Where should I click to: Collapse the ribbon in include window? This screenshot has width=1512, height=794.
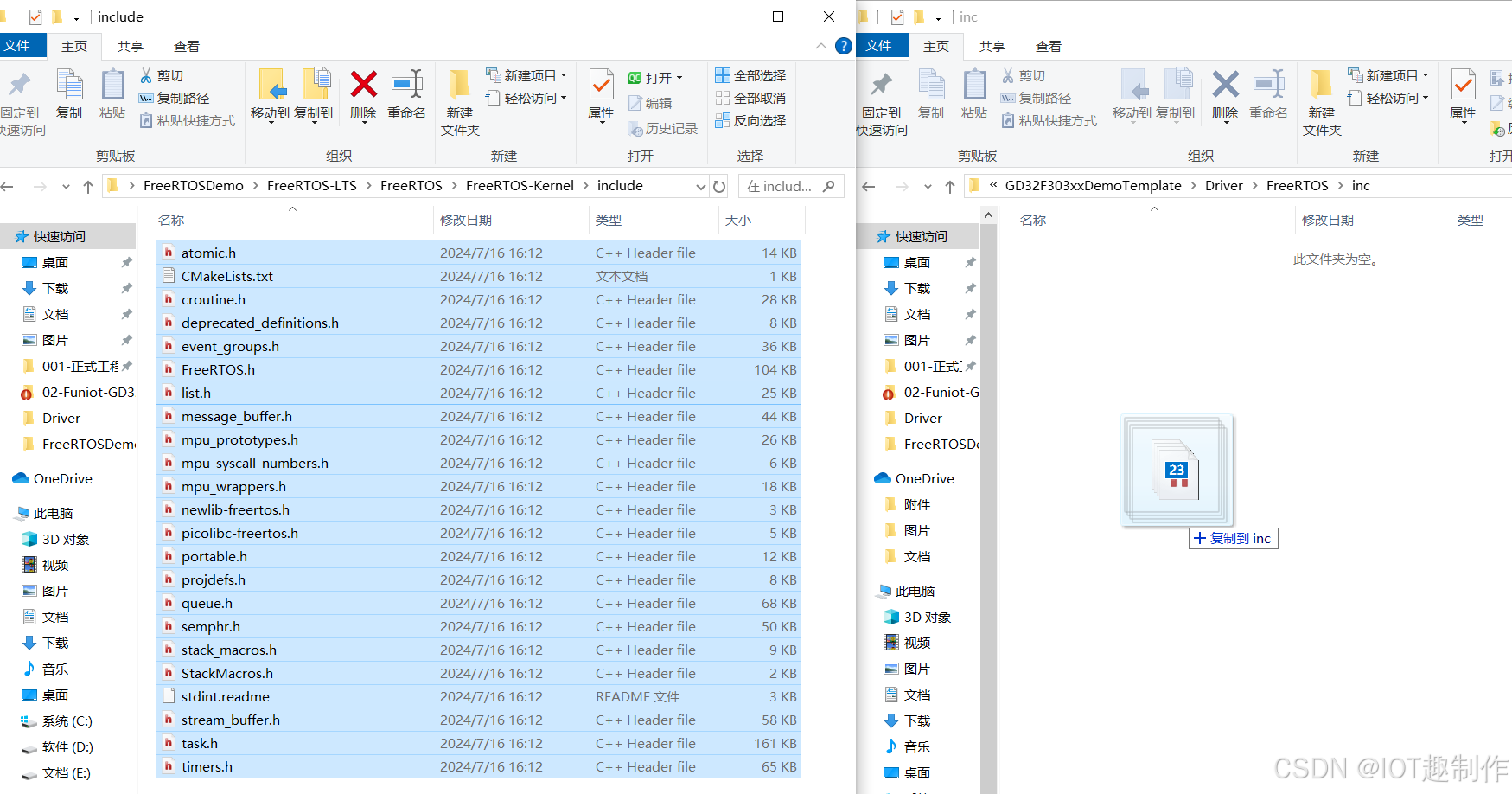[x=820, y=46]
